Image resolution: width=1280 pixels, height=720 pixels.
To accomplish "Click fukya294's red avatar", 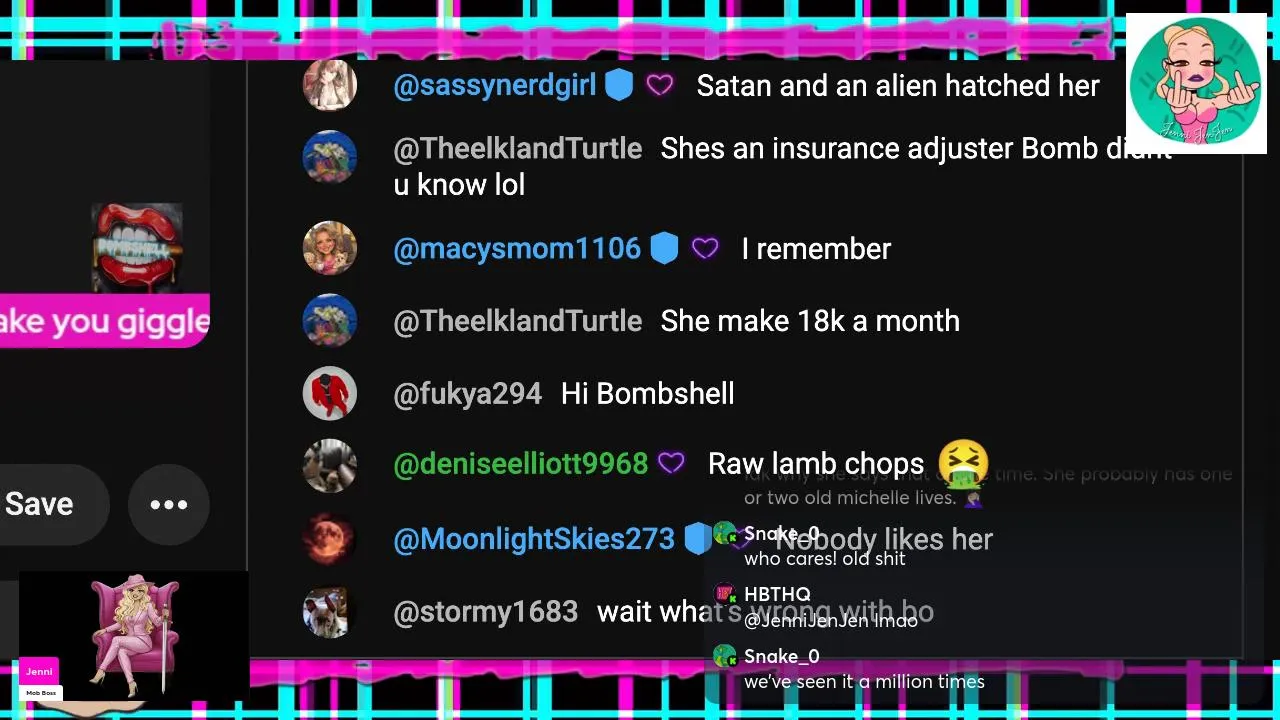I will [x=330, y=393].
